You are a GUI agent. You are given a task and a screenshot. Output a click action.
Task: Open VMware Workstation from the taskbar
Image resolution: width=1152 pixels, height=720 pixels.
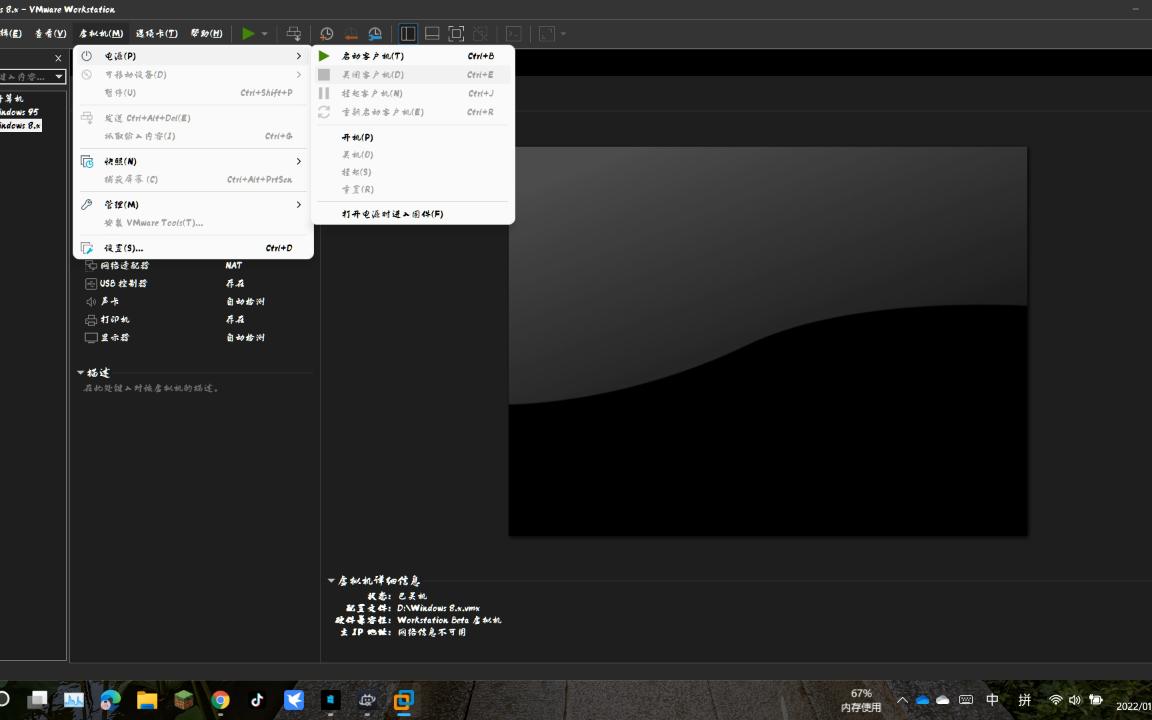tap(402, 699)
